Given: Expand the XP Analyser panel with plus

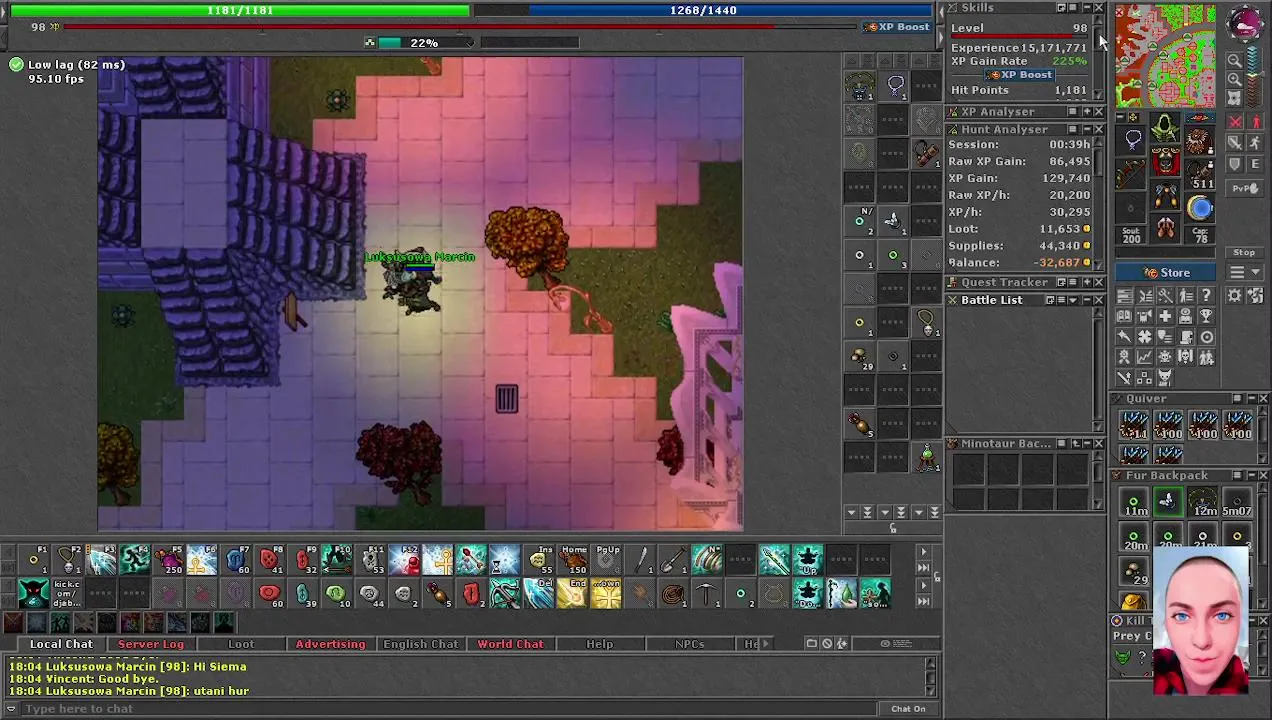Looking at the screenshot, I should pyautogui.click(x=1087, y=112).
